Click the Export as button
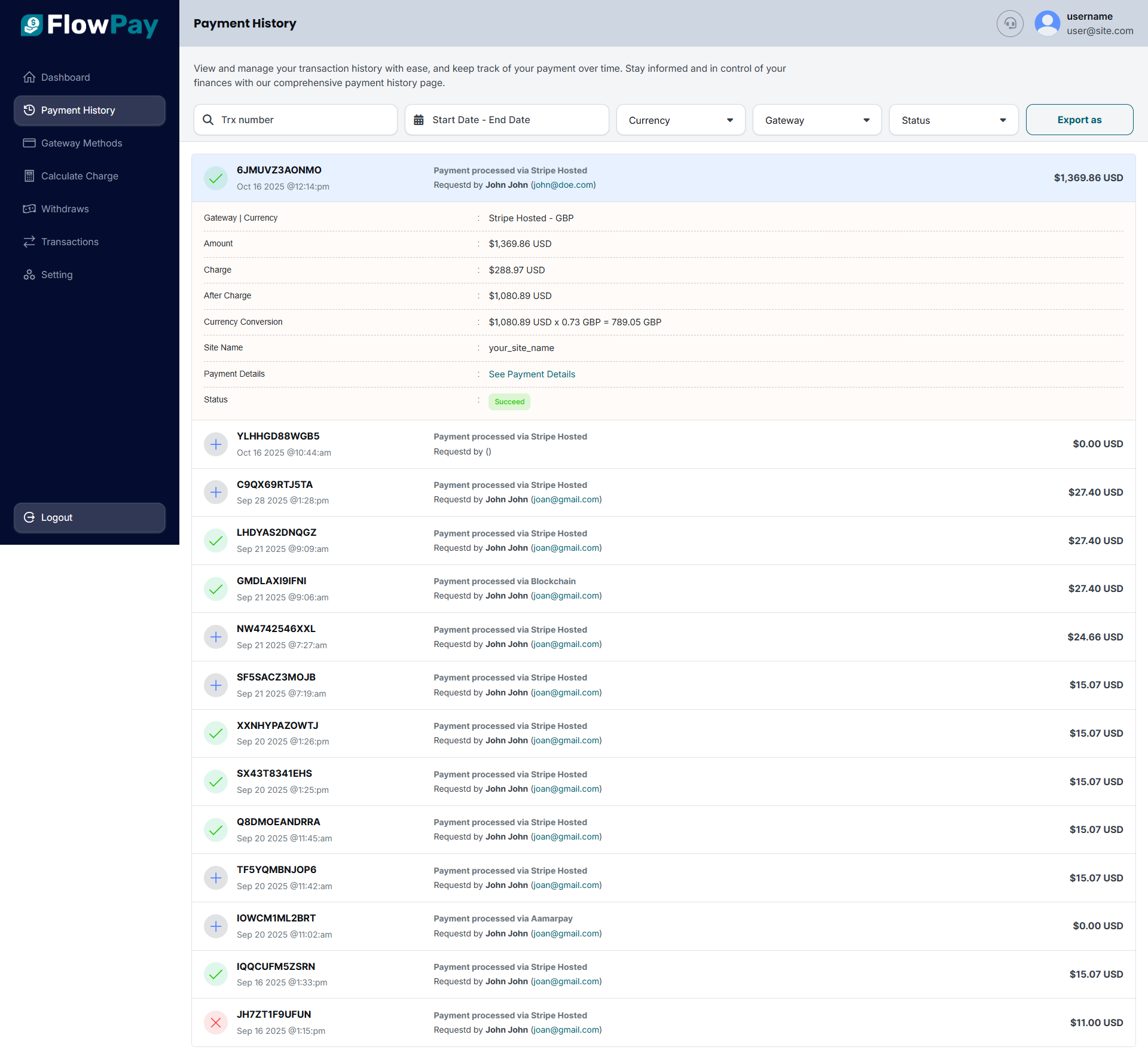The image size is (1148, 1059). click(x=1079, y=120)
